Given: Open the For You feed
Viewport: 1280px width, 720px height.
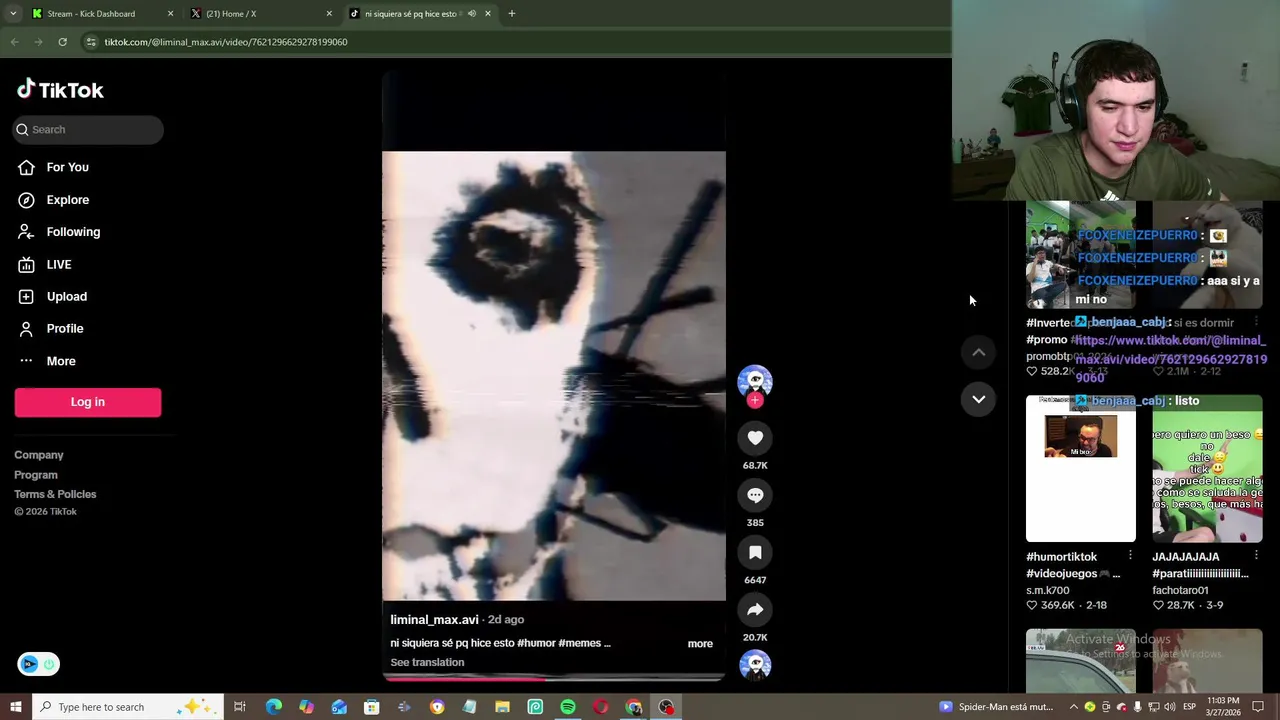Looking at the screenshot, I should 67,167.
